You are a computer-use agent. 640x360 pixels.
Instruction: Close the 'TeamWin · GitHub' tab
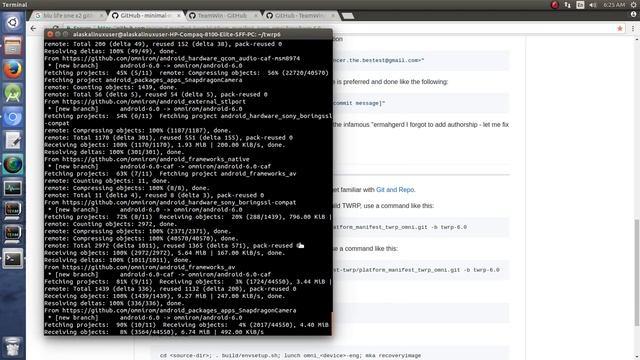pos(256,16)
